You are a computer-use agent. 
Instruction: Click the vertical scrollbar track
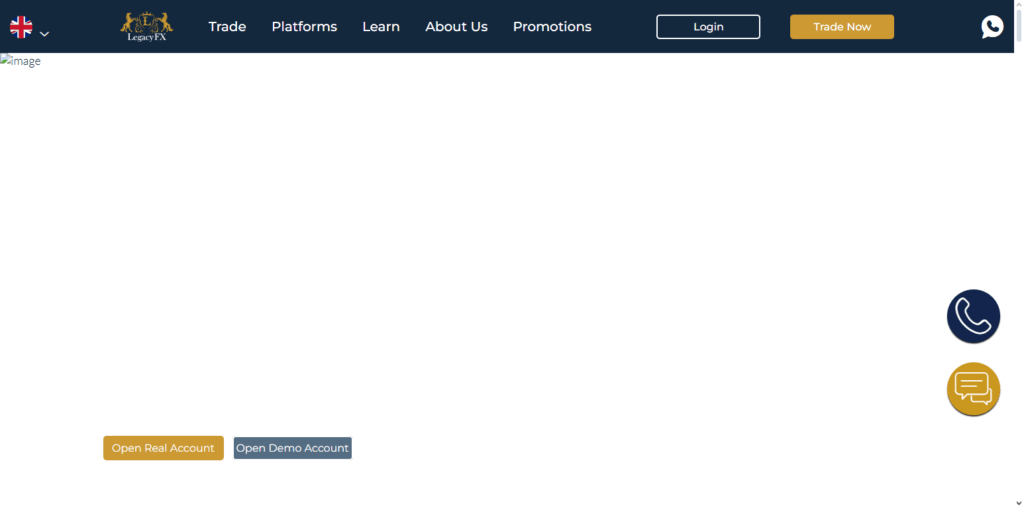[x=1018, y=250]
